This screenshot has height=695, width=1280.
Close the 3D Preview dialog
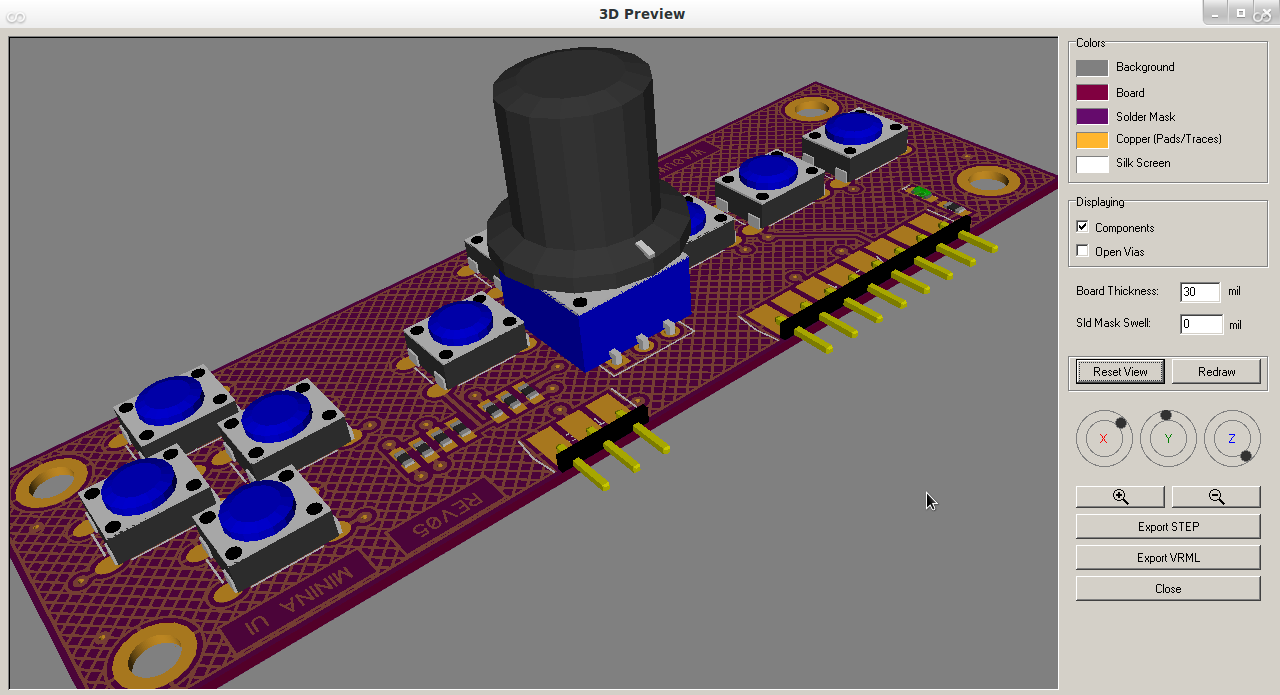(1167, 588)
